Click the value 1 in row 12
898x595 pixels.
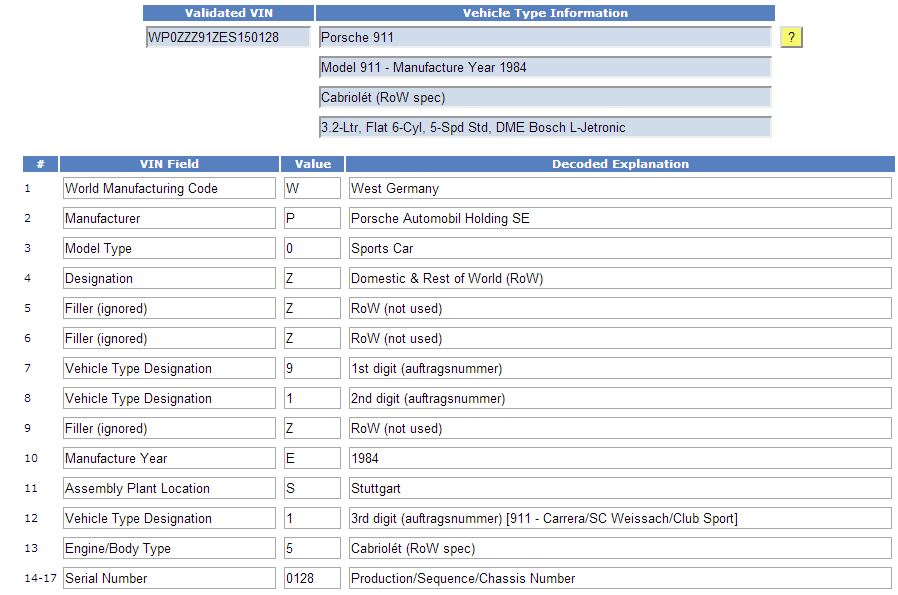click(312, 518)
